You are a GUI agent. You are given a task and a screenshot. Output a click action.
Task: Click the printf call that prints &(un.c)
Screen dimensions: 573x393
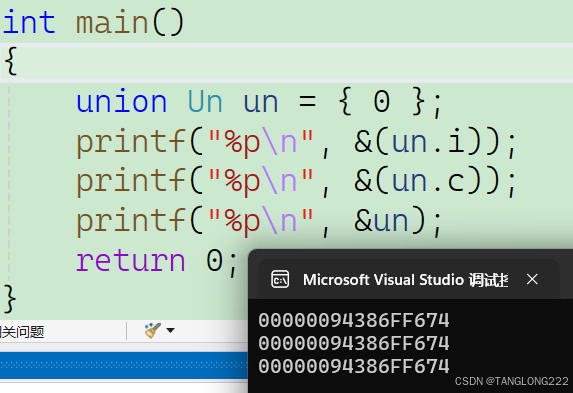click(x=296, y=182)
